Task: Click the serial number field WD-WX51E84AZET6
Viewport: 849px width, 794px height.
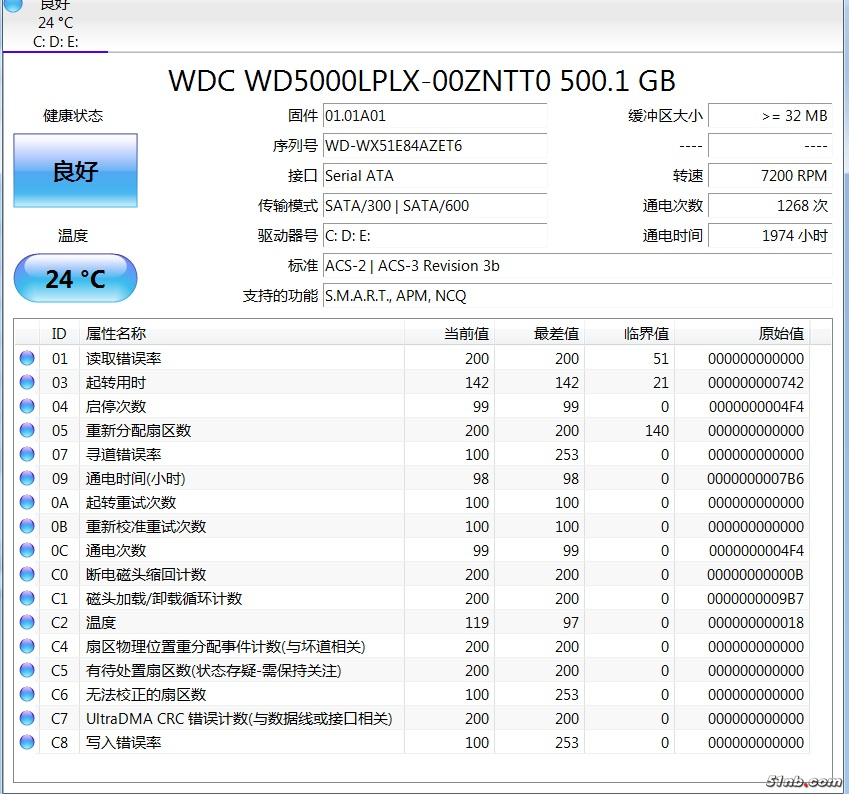Action: 435,146
